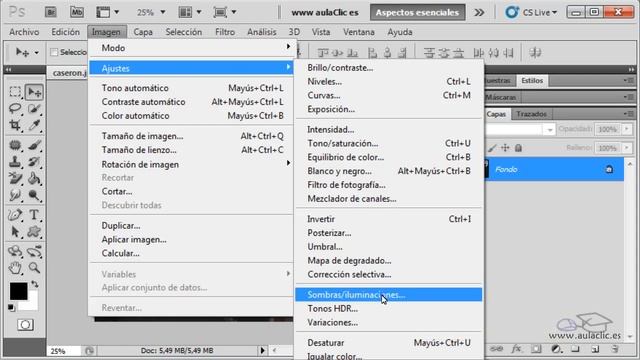Open the status bar info arrow
This screenshot has width=640, height=360.
click(x=262, y=350)
